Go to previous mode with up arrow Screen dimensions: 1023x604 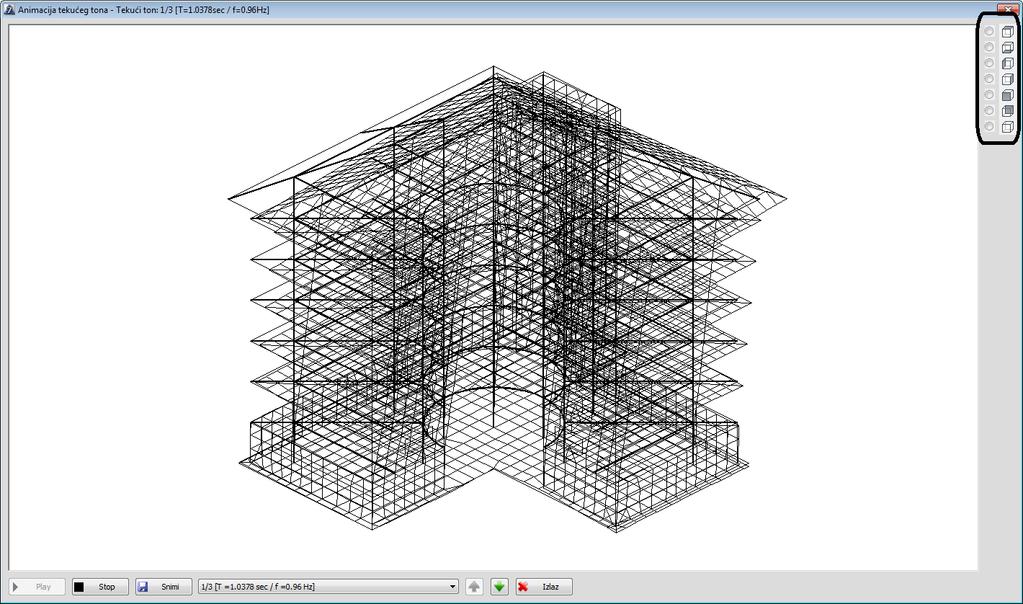(x=474, y=586)
